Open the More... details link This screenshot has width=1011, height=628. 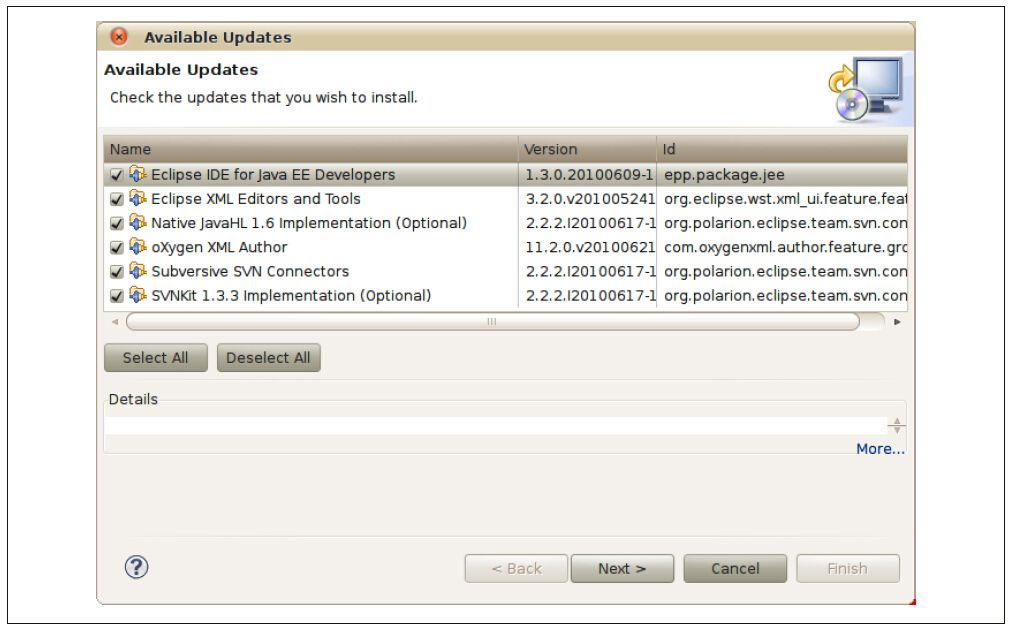coord(880,449)
